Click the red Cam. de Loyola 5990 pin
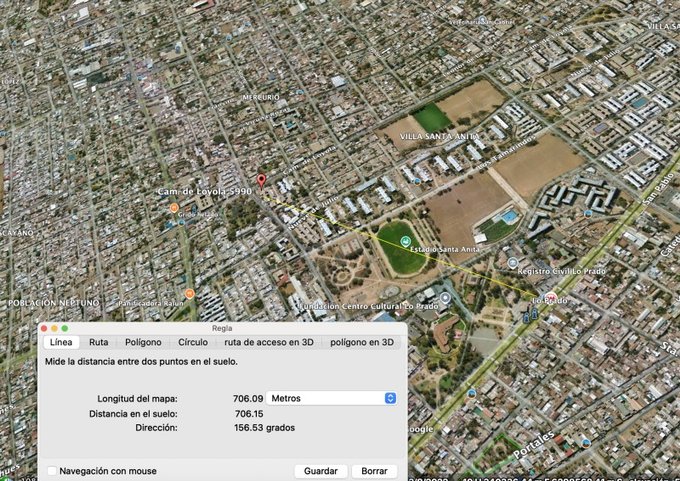The image size is (680, 481). pyautogui.click(x=261, y=181)
